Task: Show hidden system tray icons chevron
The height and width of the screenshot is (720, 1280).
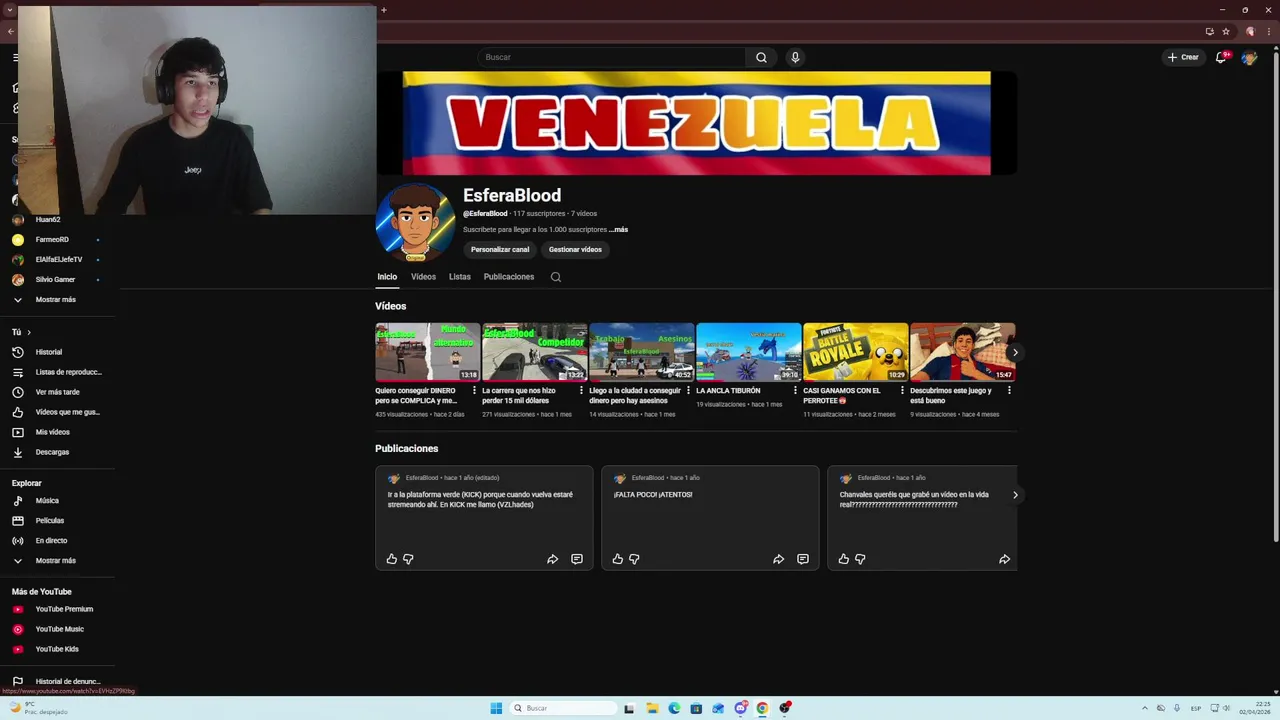Action: 1145,708
